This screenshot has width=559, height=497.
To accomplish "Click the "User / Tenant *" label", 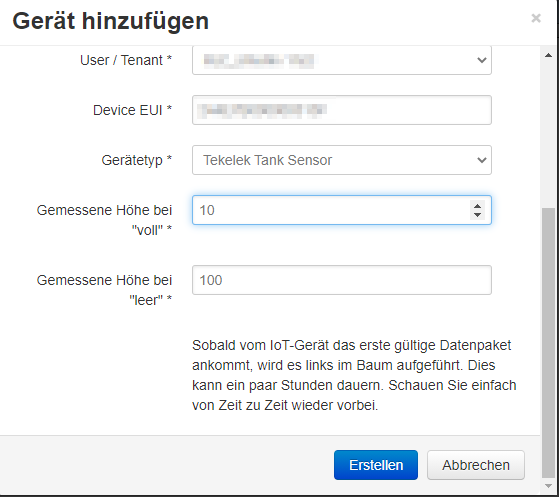I will pyautogui.click(x=126, y=60).
